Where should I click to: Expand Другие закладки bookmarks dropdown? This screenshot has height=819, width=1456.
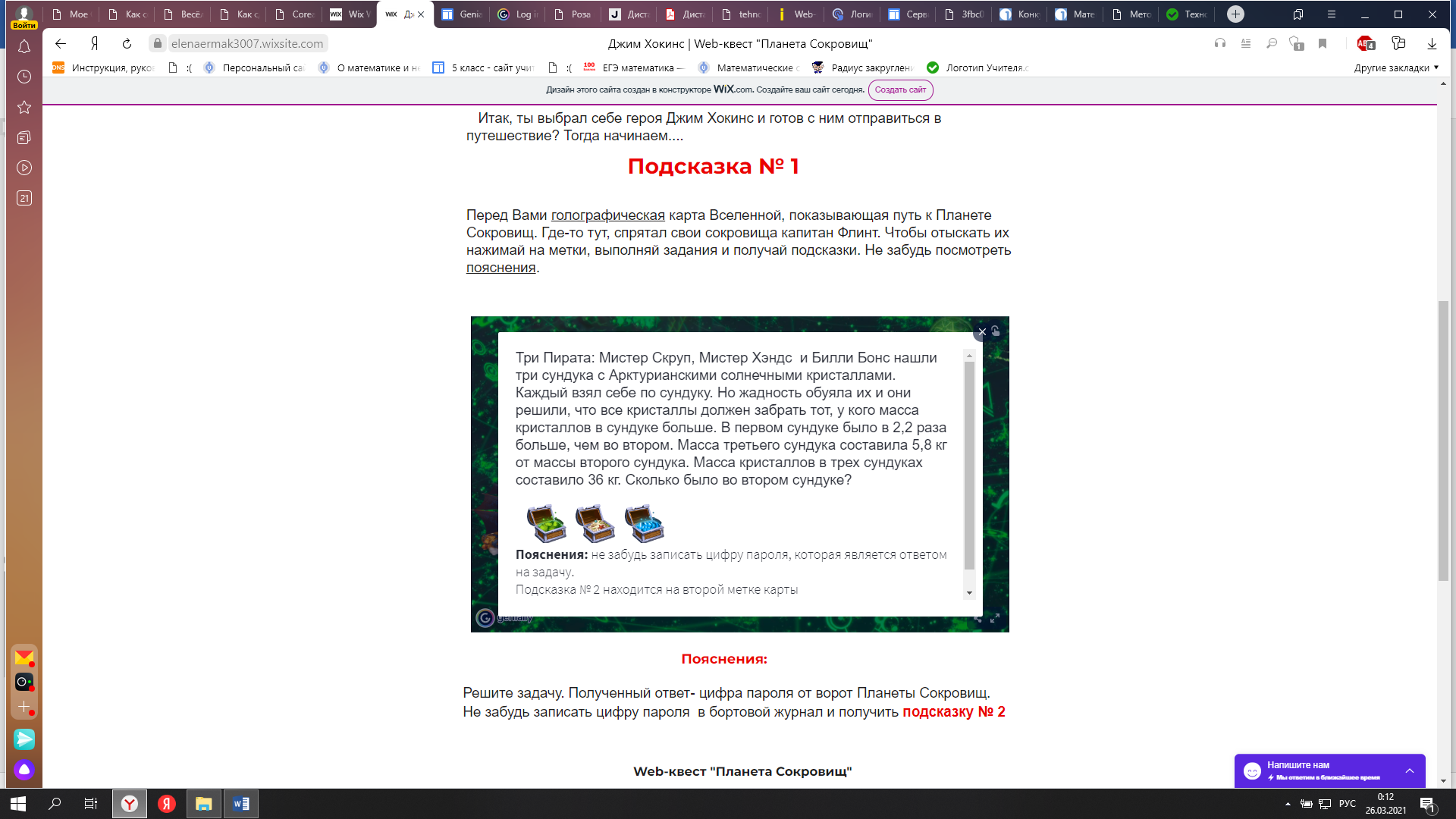click(1396, 67)
